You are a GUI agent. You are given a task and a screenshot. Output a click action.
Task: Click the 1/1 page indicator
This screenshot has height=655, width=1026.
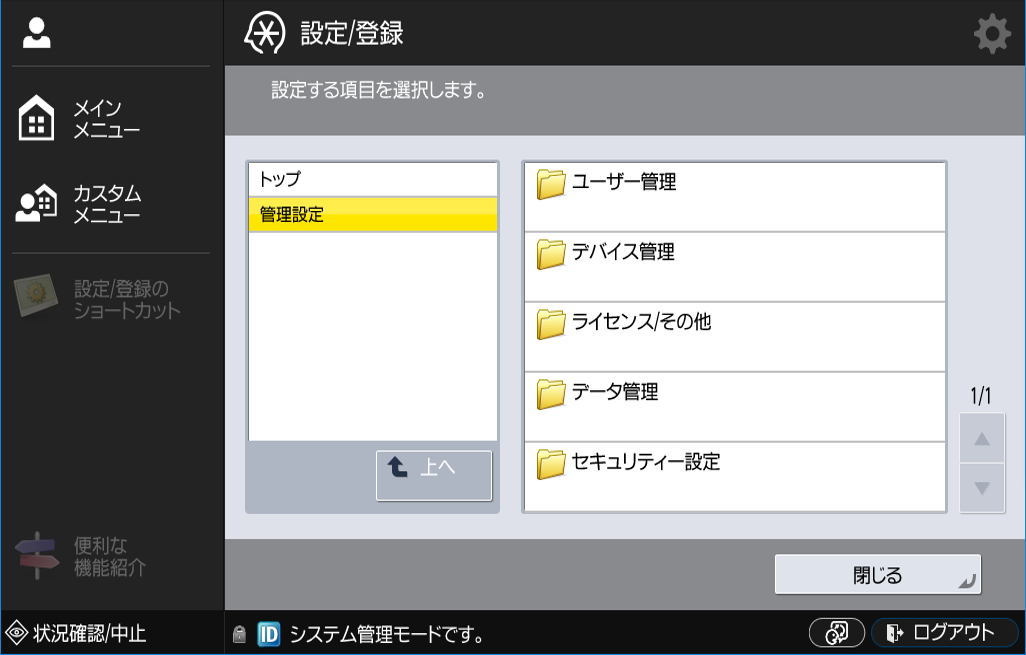980,396
